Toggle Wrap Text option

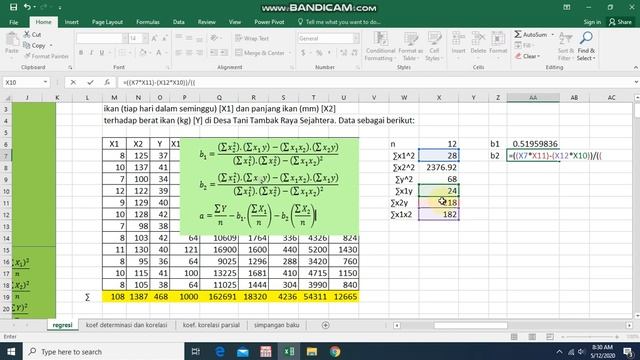coord(252,38)
